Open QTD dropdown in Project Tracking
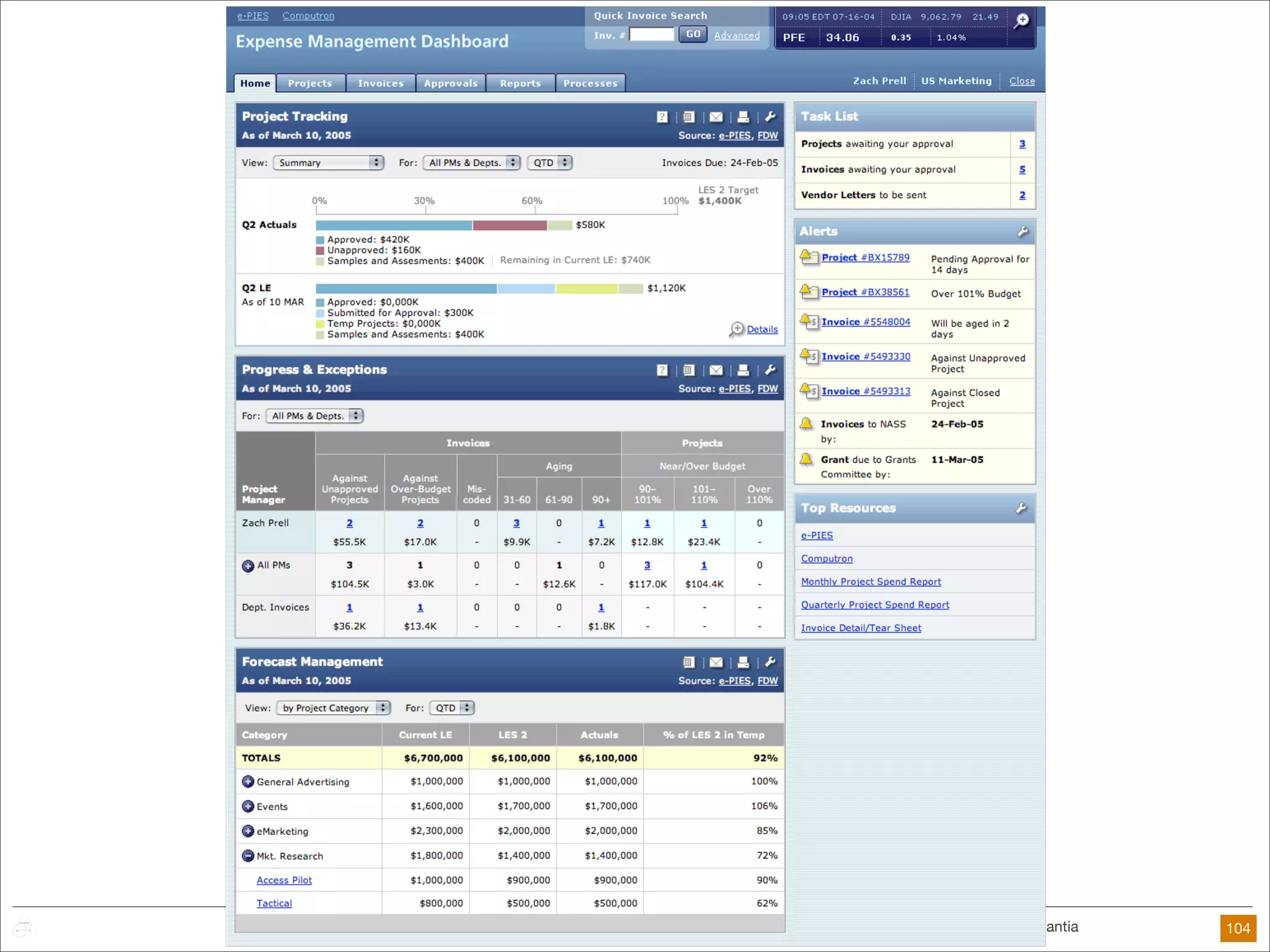 coord(549,162)
